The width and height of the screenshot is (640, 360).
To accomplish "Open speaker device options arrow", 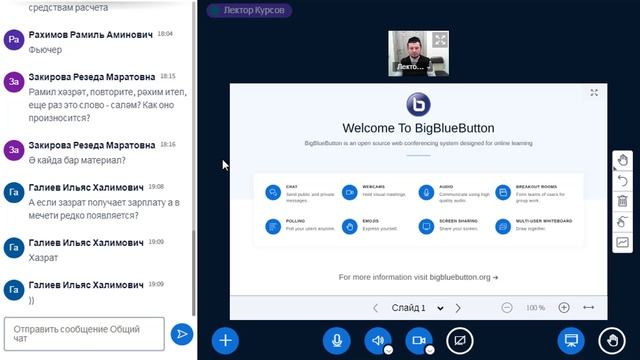I will pos(388,350).
